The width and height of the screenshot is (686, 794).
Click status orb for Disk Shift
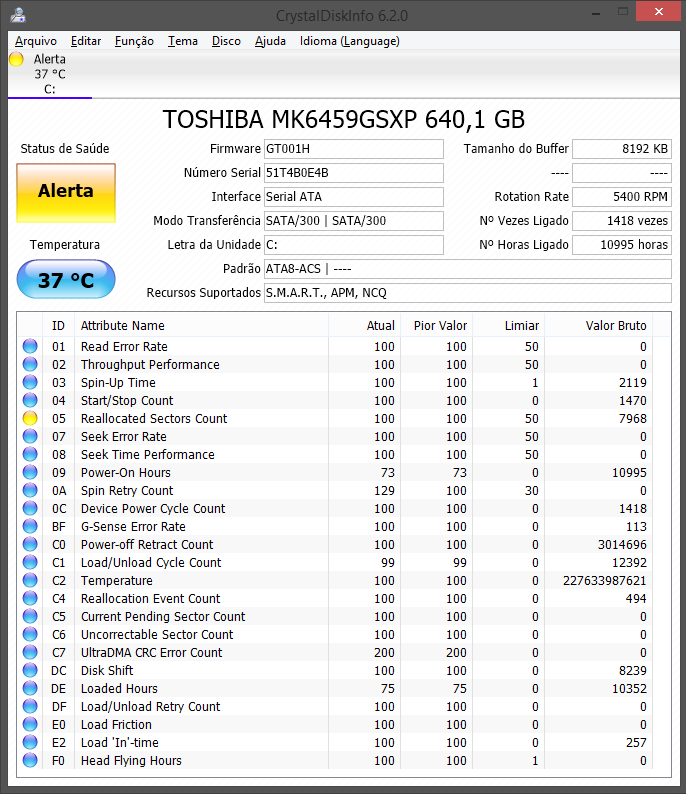(30, 670)
